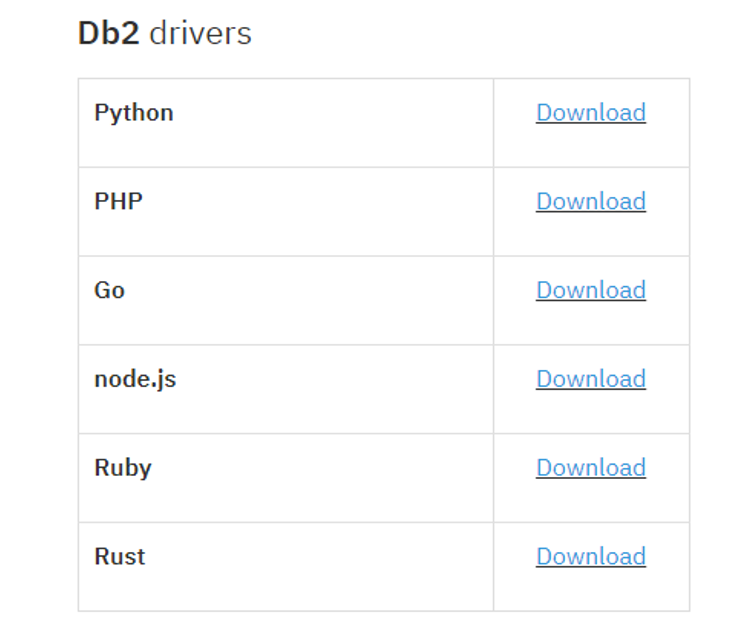Screen dimensions: 737x638
Task: Download the node.js Db2 driver
Action: [590, 379]
